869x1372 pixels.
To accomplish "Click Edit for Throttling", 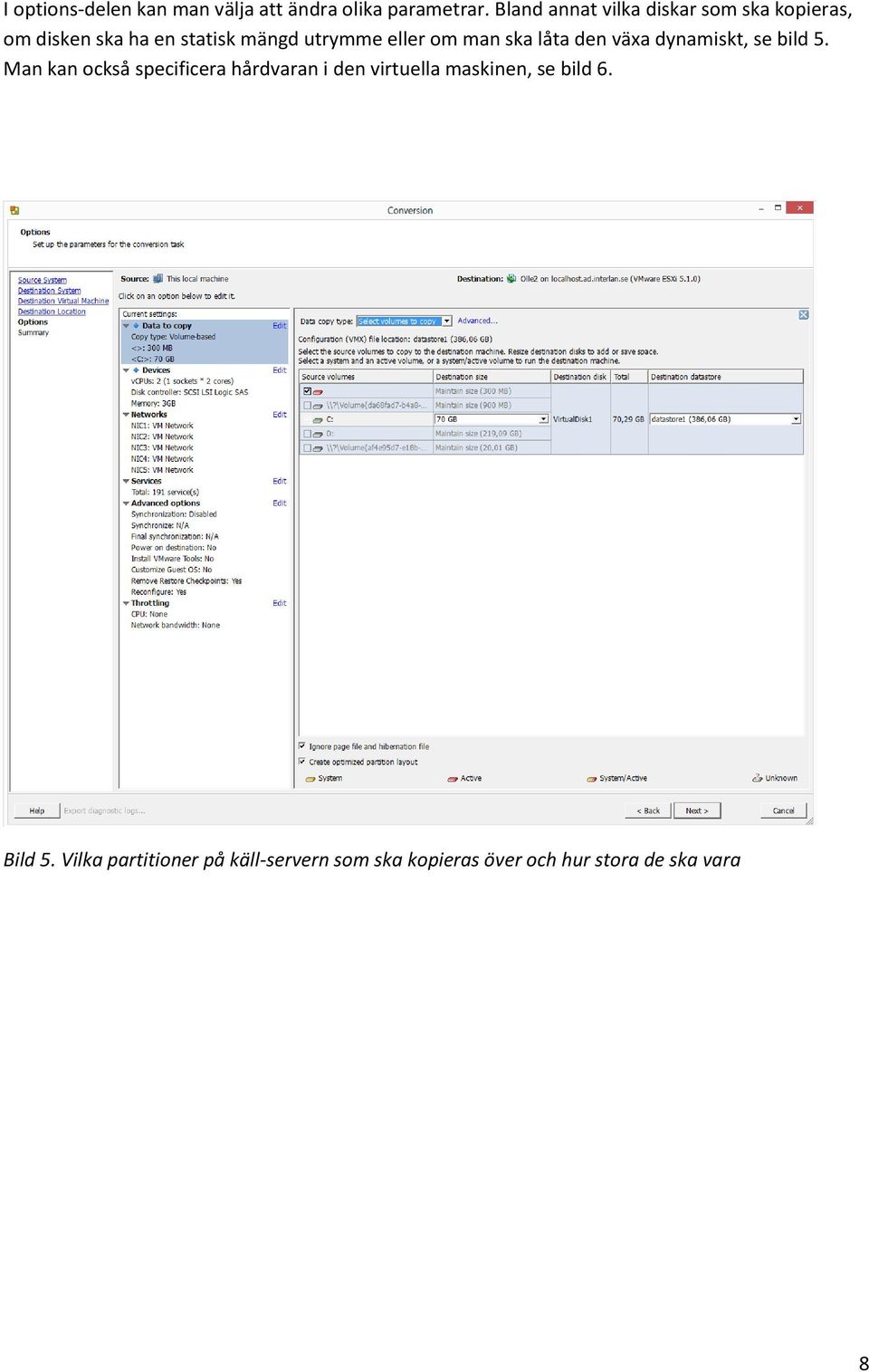I will coord(280,602).
